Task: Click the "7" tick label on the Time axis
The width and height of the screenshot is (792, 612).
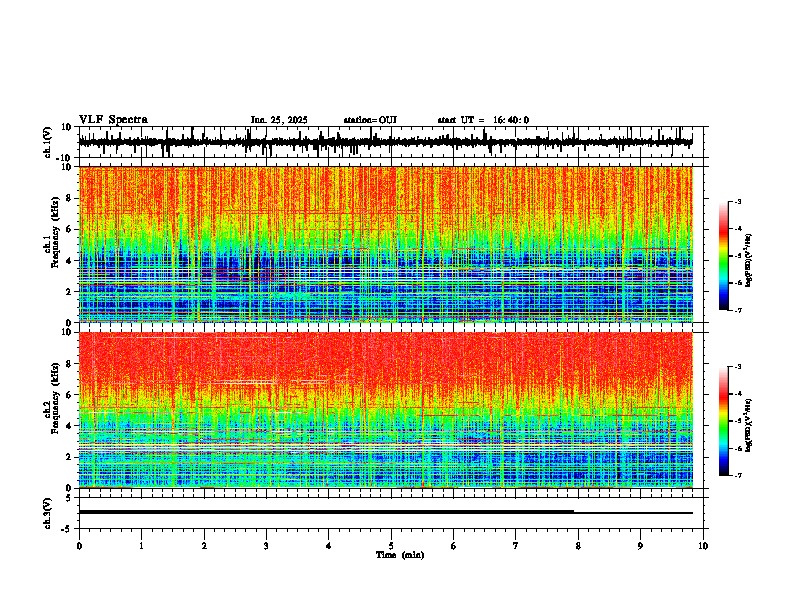Action: 516,546
